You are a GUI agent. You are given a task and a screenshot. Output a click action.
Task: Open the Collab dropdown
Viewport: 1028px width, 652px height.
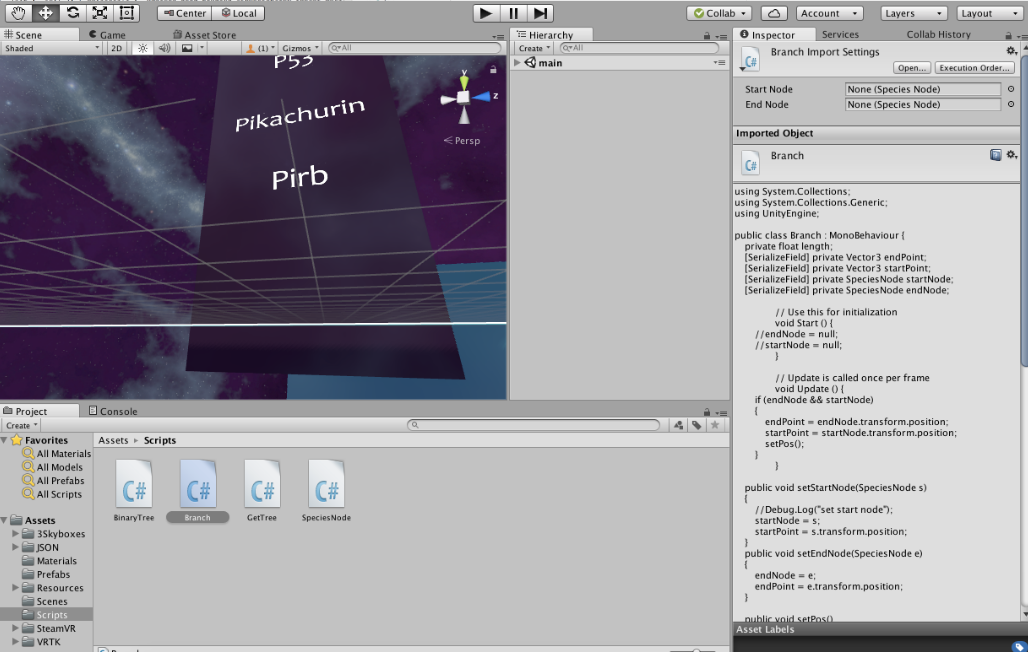(719, 13)
